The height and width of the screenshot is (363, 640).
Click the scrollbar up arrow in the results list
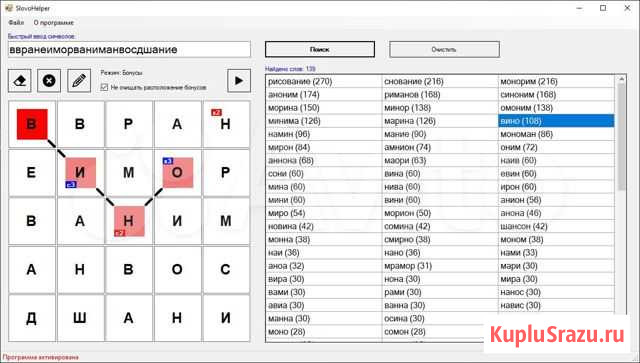point(622,79)
